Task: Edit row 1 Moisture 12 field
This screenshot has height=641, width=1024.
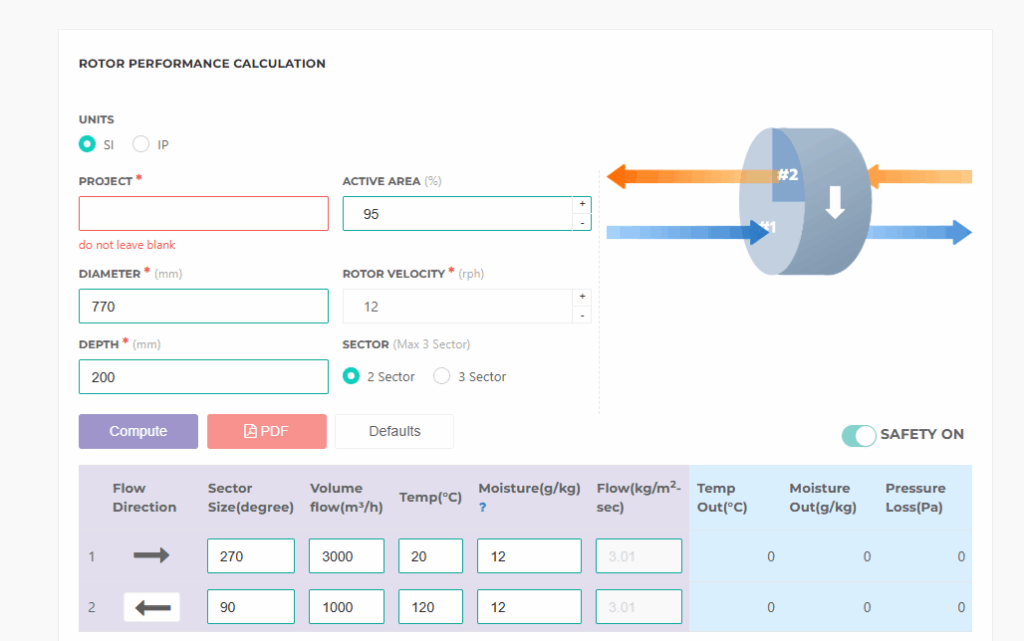Action: [529, 556]
